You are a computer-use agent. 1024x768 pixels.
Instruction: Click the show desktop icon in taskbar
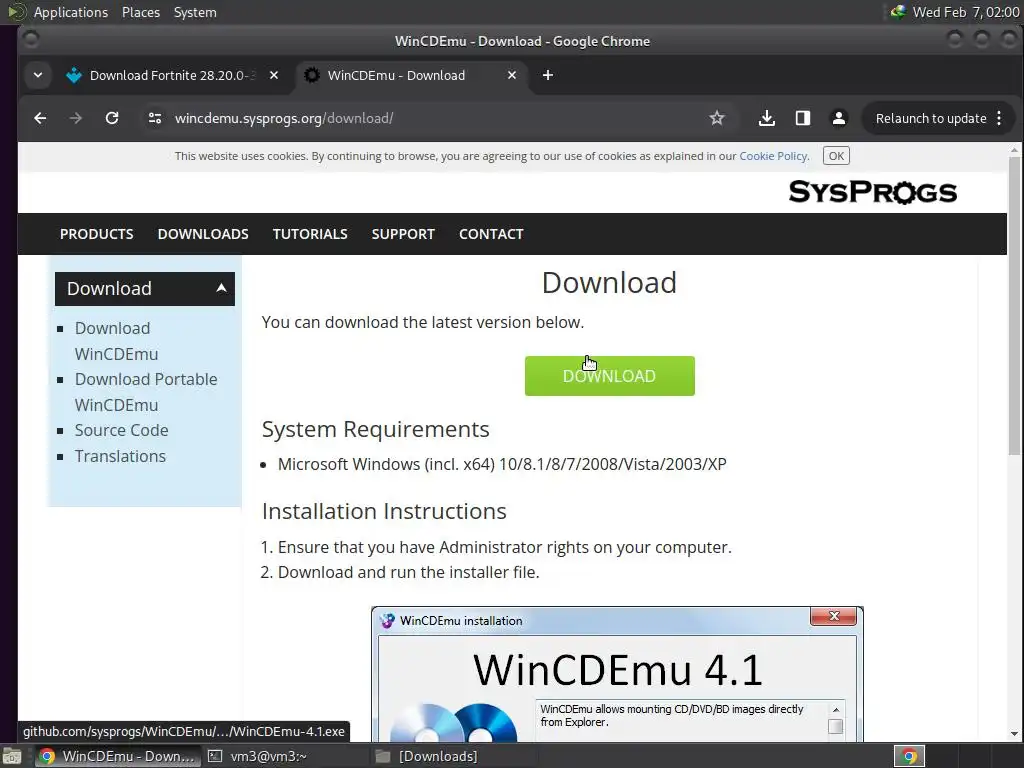[x=11, y=756]
